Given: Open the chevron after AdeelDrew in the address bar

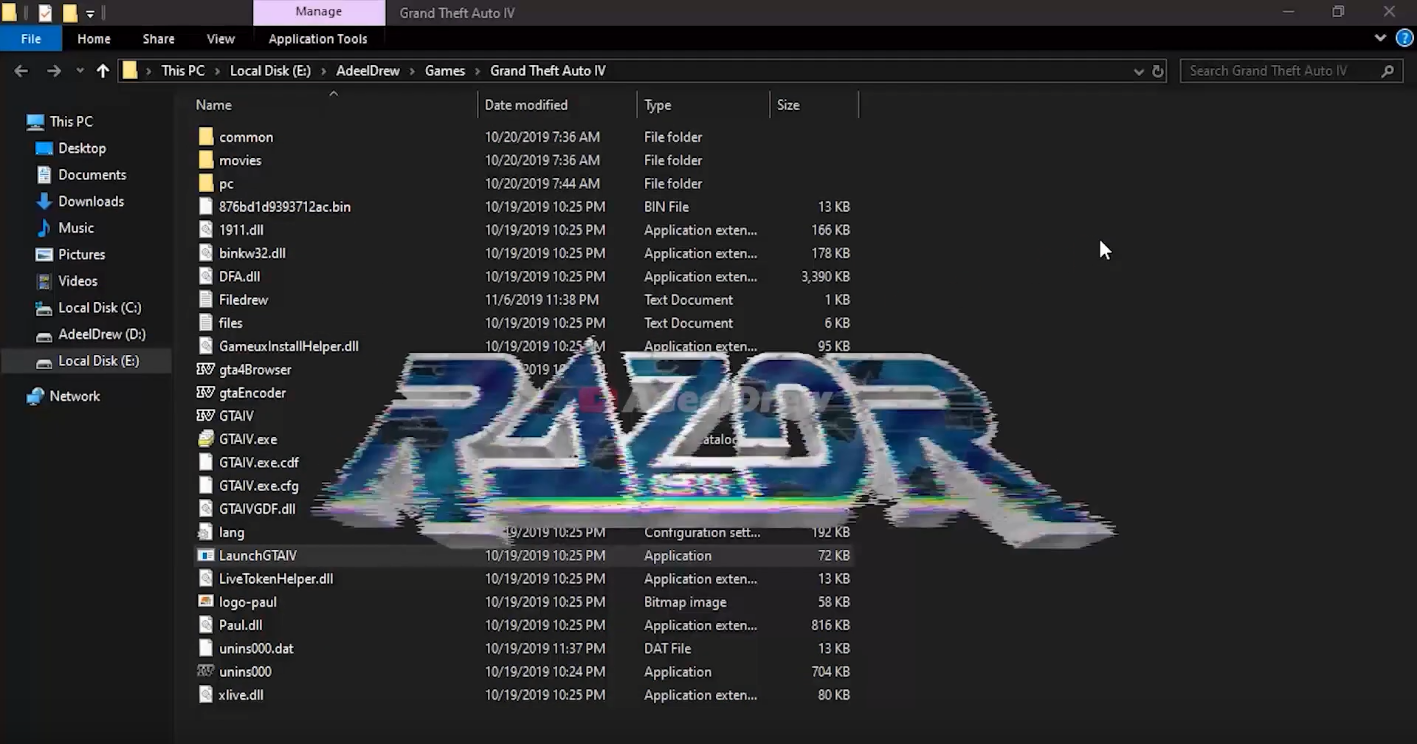Looking at the screenshot, I should coord(412,71).
